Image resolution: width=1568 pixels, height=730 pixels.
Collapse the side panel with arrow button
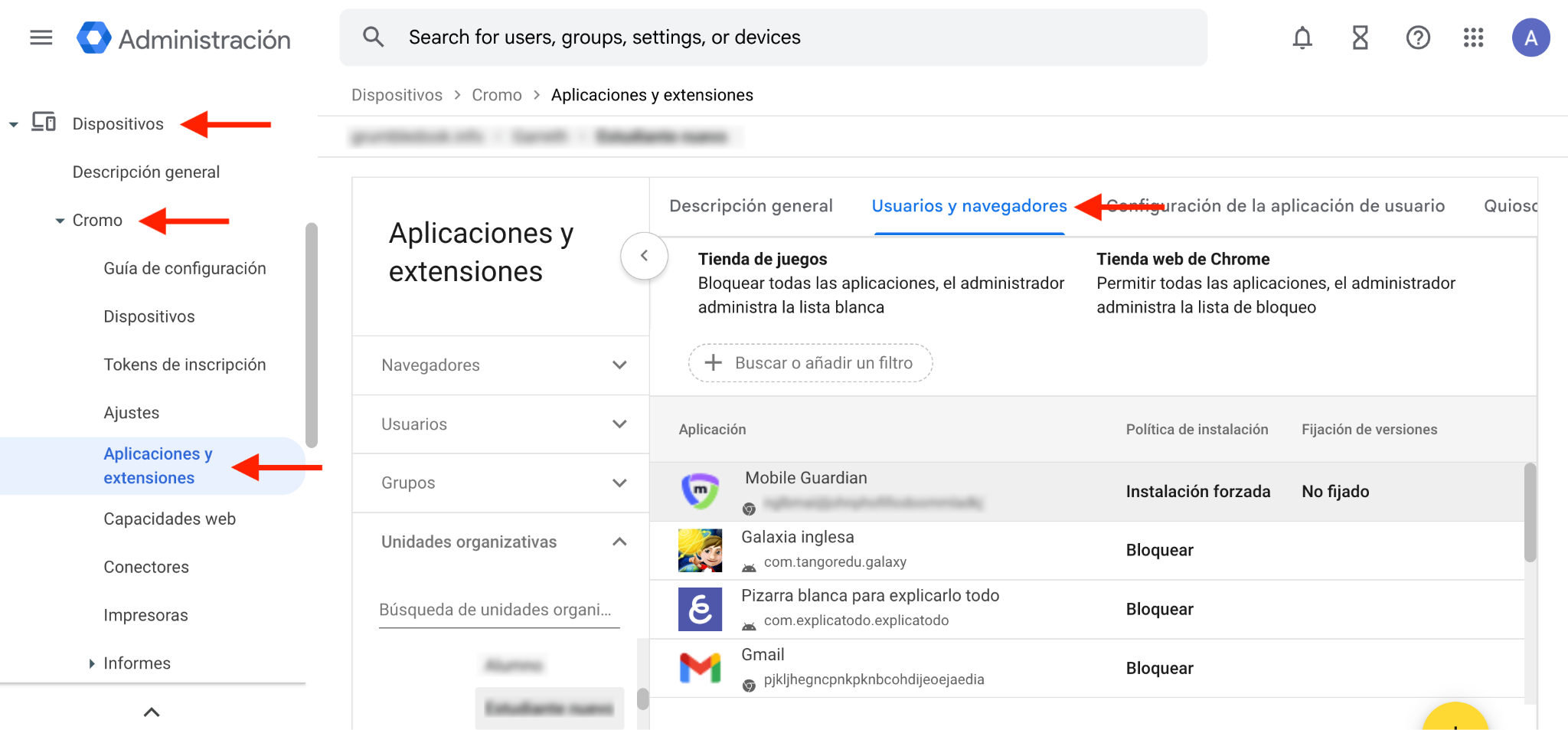[x=644, y=256]
